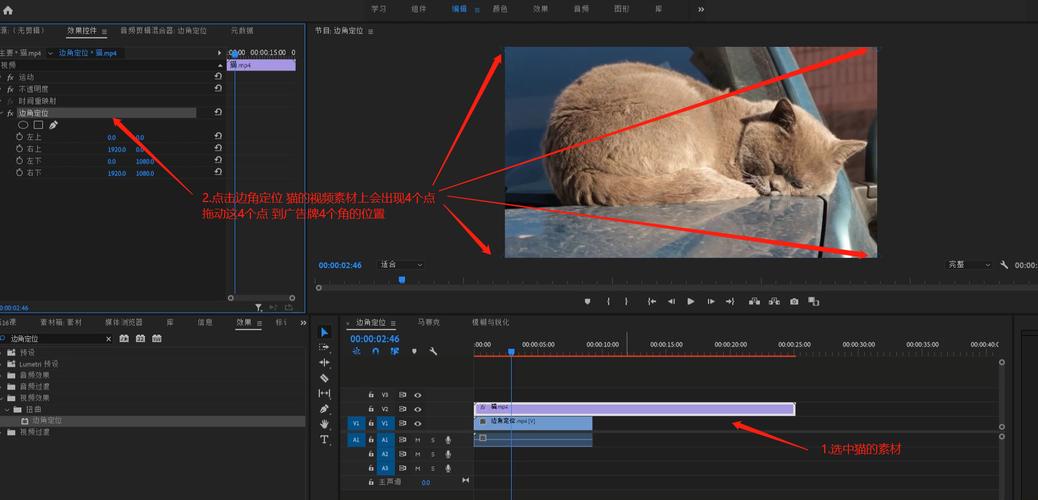1038x500 pixels.
Task: Reset the 边角定位 effect
Action: (x=218, y=113)
